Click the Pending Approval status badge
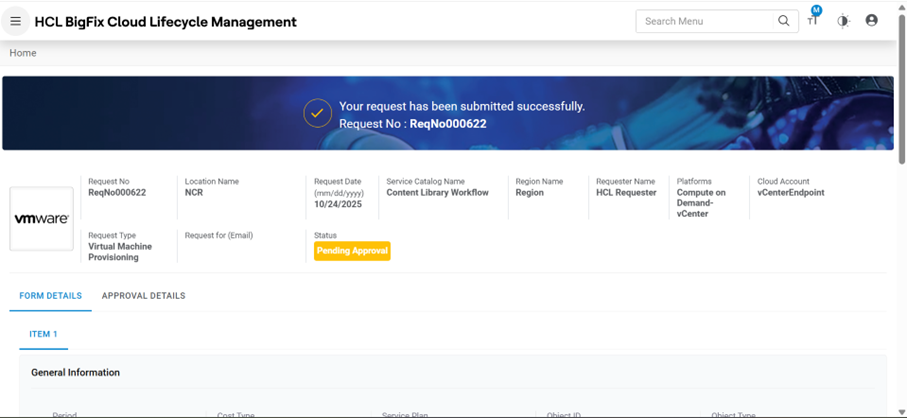Viewport: 907px width, 418px height. point(352,251)
